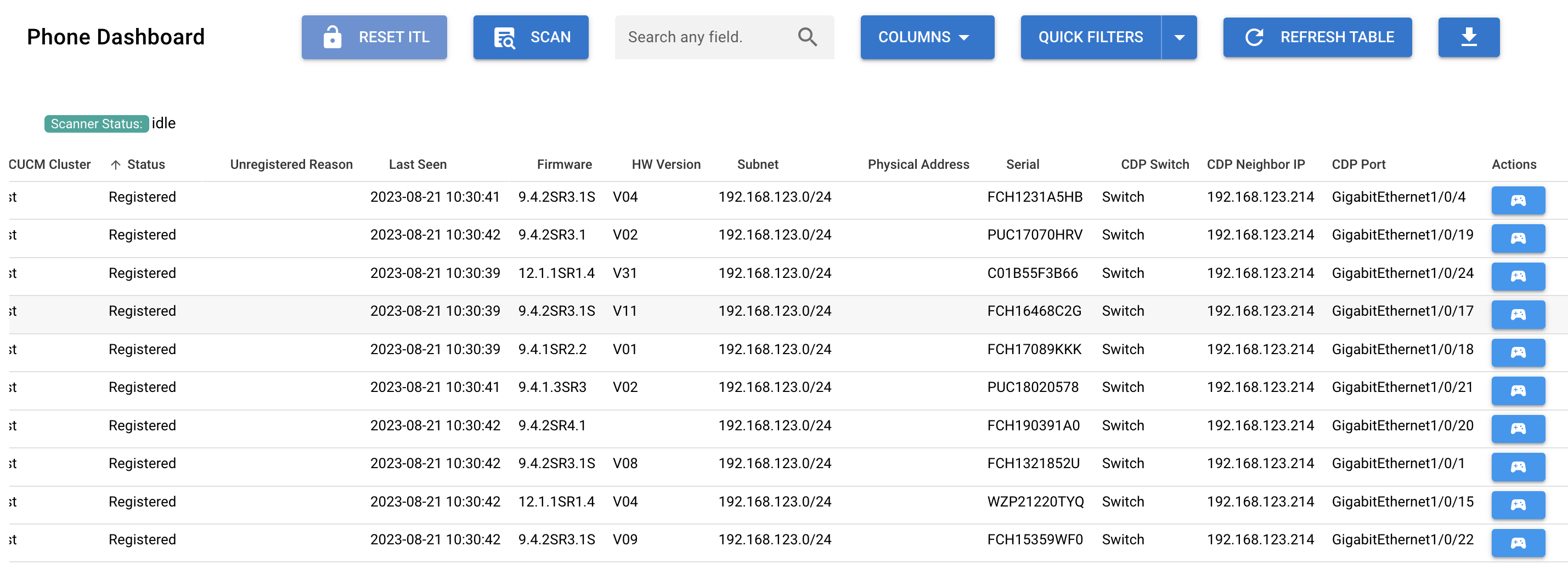Screen dimensions: 1568x569
Task: Click controller icon for serial C01B55F3B66
Action: 1518,277
